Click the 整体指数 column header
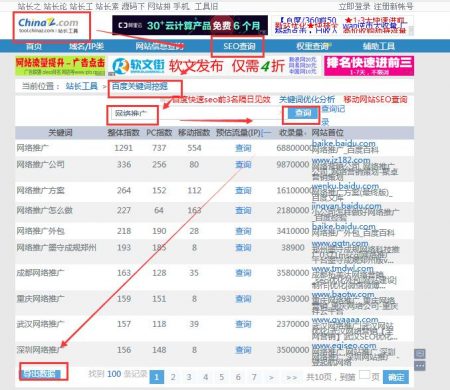This screenshot has width=450, height=390. [123, 133]
